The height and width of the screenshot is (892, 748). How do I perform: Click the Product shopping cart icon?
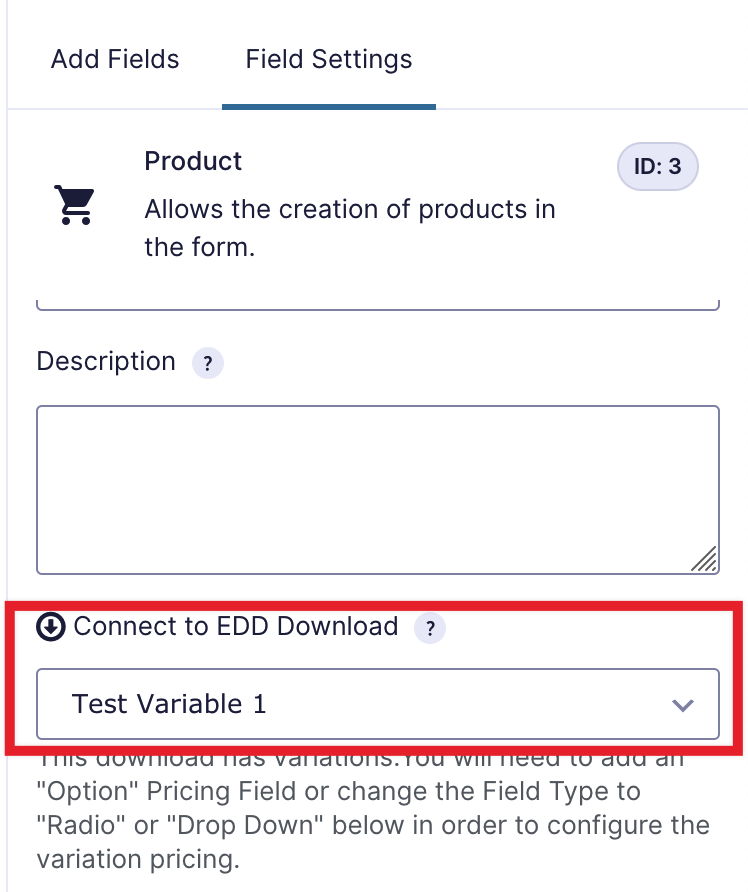click(73, 205)
